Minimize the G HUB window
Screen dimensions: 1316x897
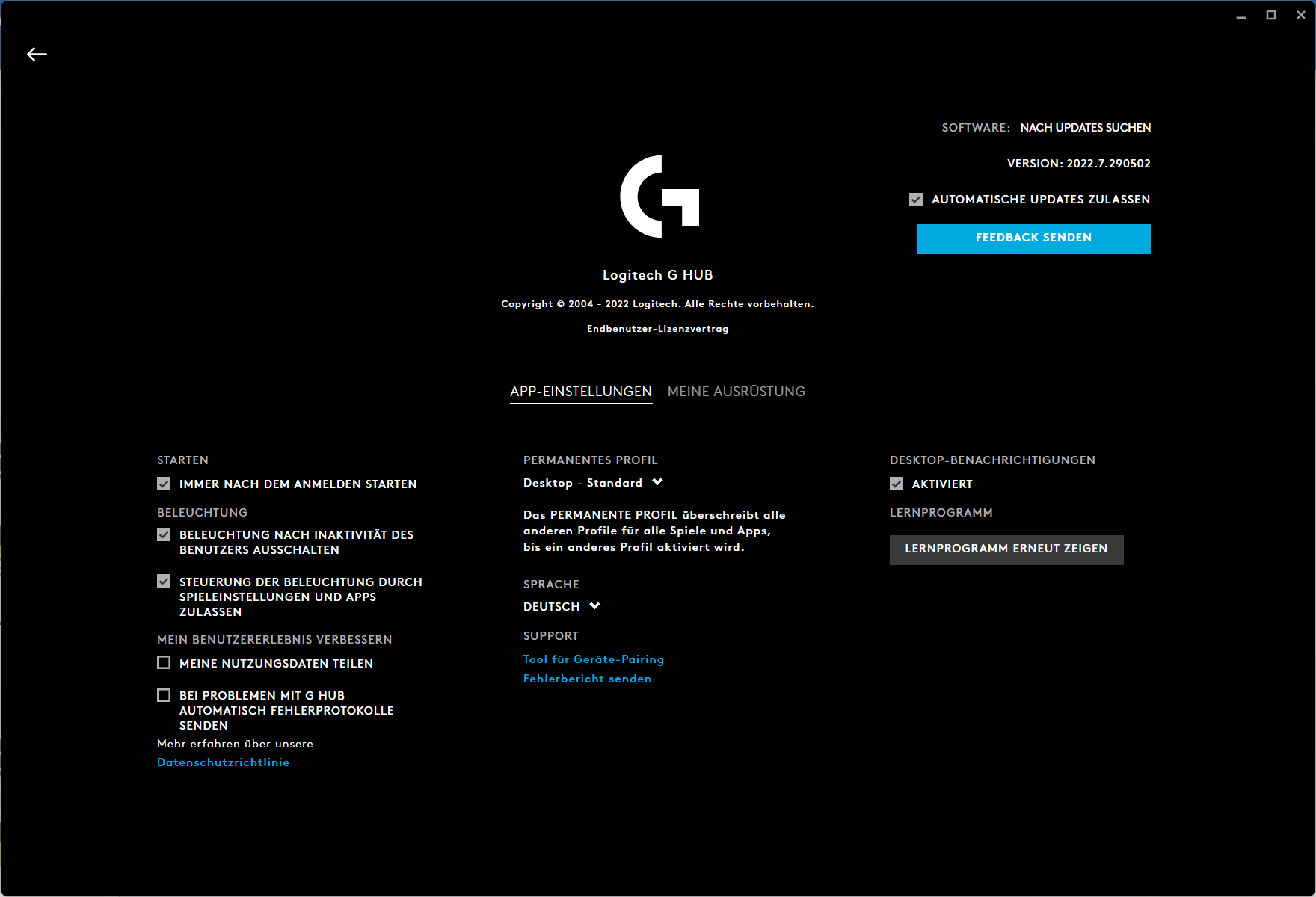pyautogui.click(x=1241, y=15)
